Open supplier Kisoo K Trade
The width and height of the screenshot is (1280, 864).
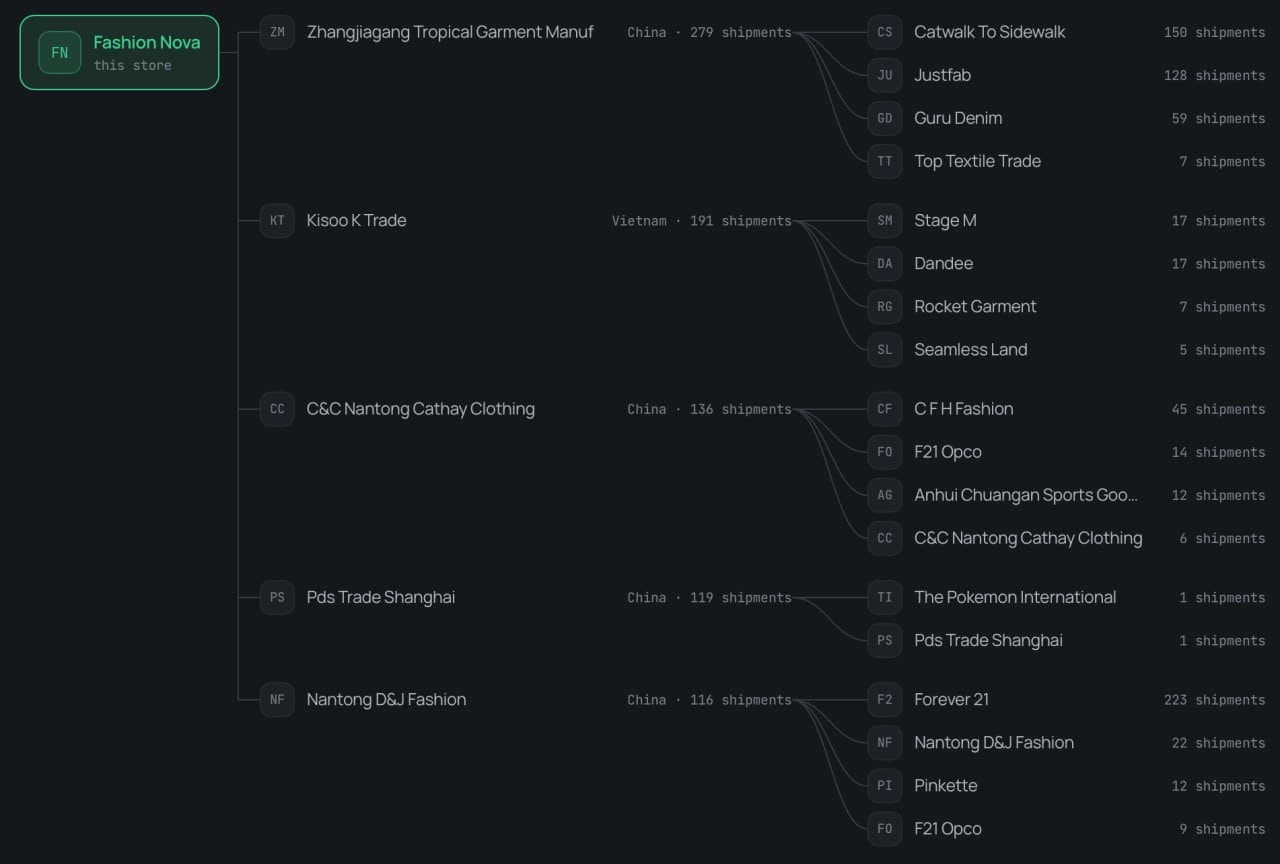[356, 221]
